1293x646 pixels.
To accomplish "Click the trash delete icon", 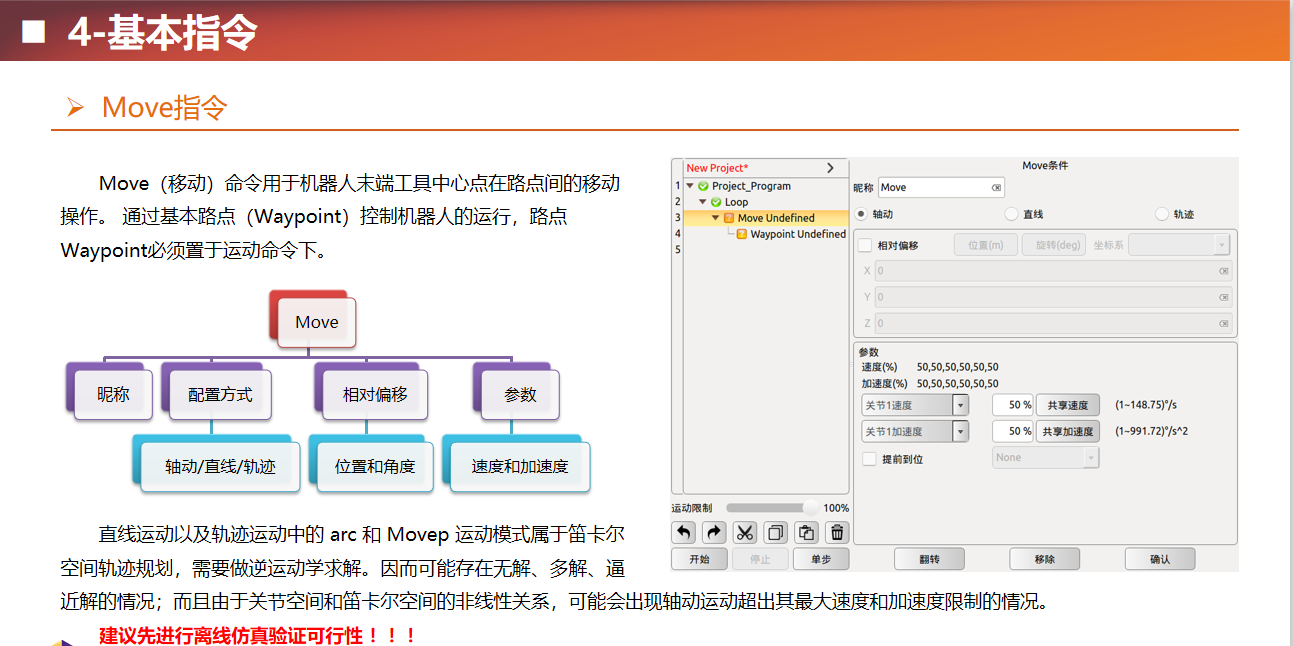I will point(838,533).
